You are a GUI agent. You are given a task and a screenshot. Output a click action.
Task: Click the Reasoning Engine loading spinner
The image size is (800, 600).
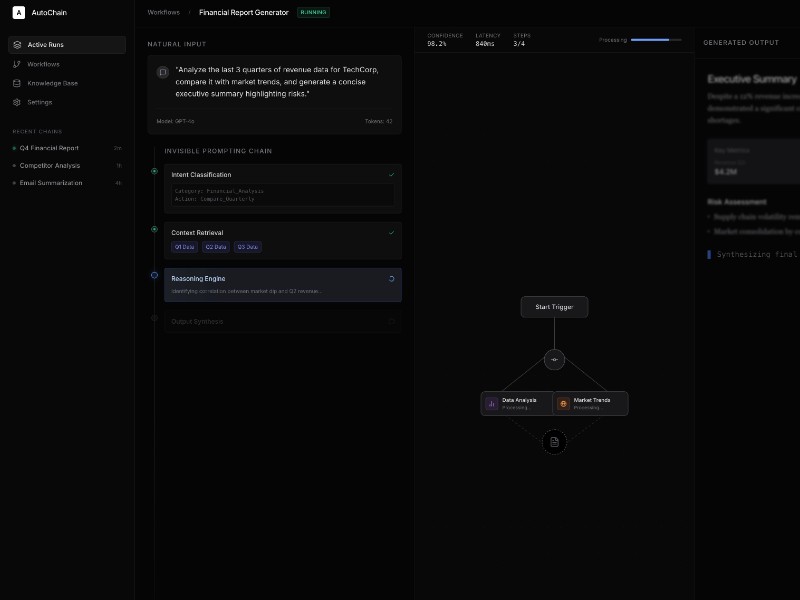pyautogui.click(x=391, y=279)
